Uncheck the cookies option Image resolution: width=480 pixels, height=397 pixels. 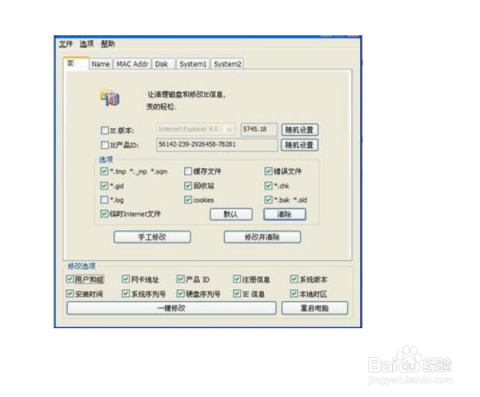[188, 200]
